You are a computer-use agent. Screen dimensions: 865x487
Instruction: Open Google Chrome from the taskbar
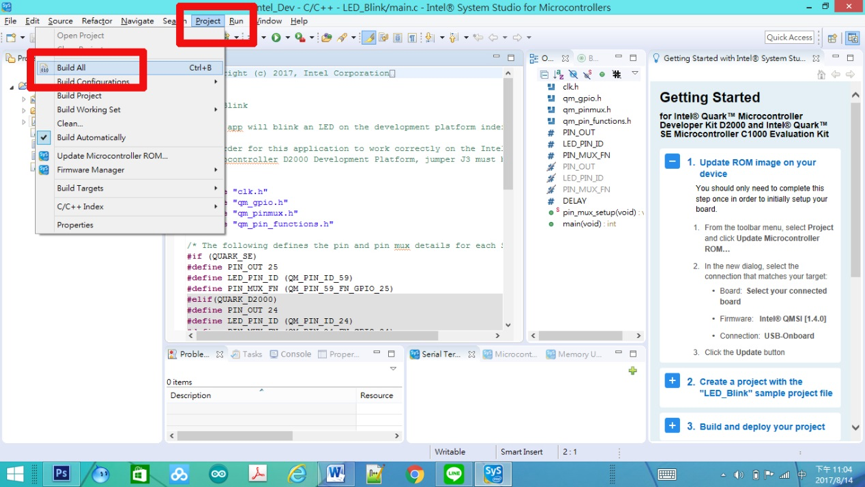[415, 474]
